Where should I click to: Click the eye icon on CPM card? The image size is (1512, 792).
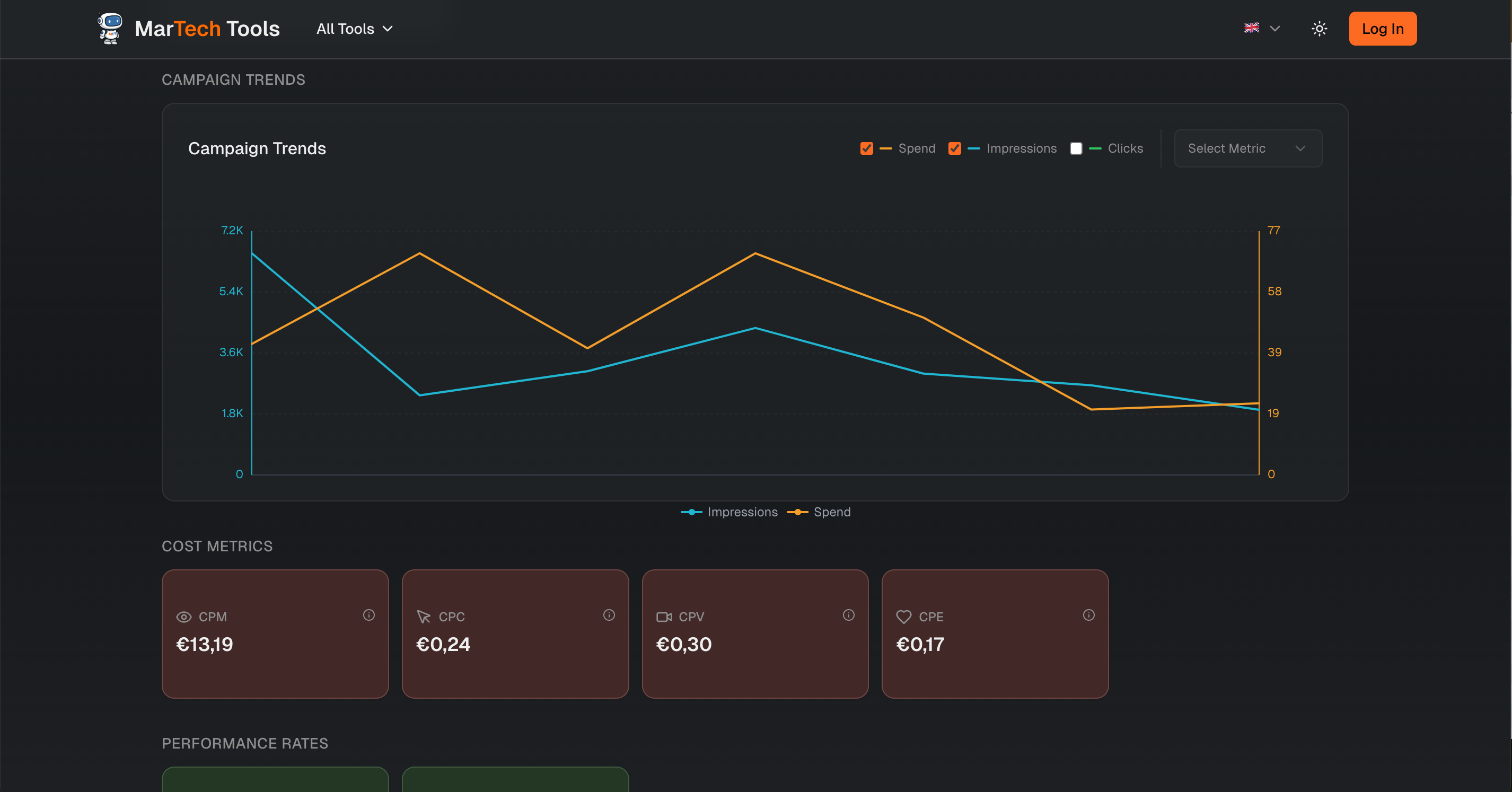[184, 617]
